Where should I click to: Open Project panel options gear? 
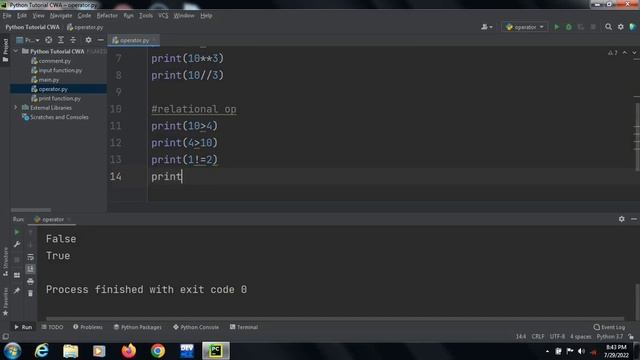[x=88, y=40]
